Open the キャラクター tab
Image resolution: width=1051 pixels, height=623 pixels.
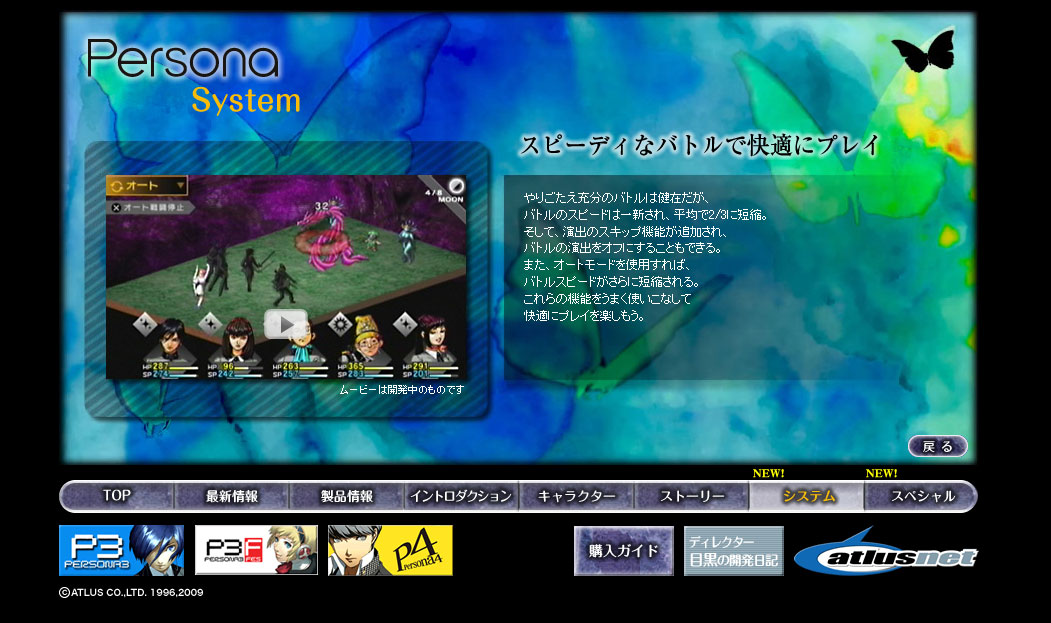[x=576, y=496]
